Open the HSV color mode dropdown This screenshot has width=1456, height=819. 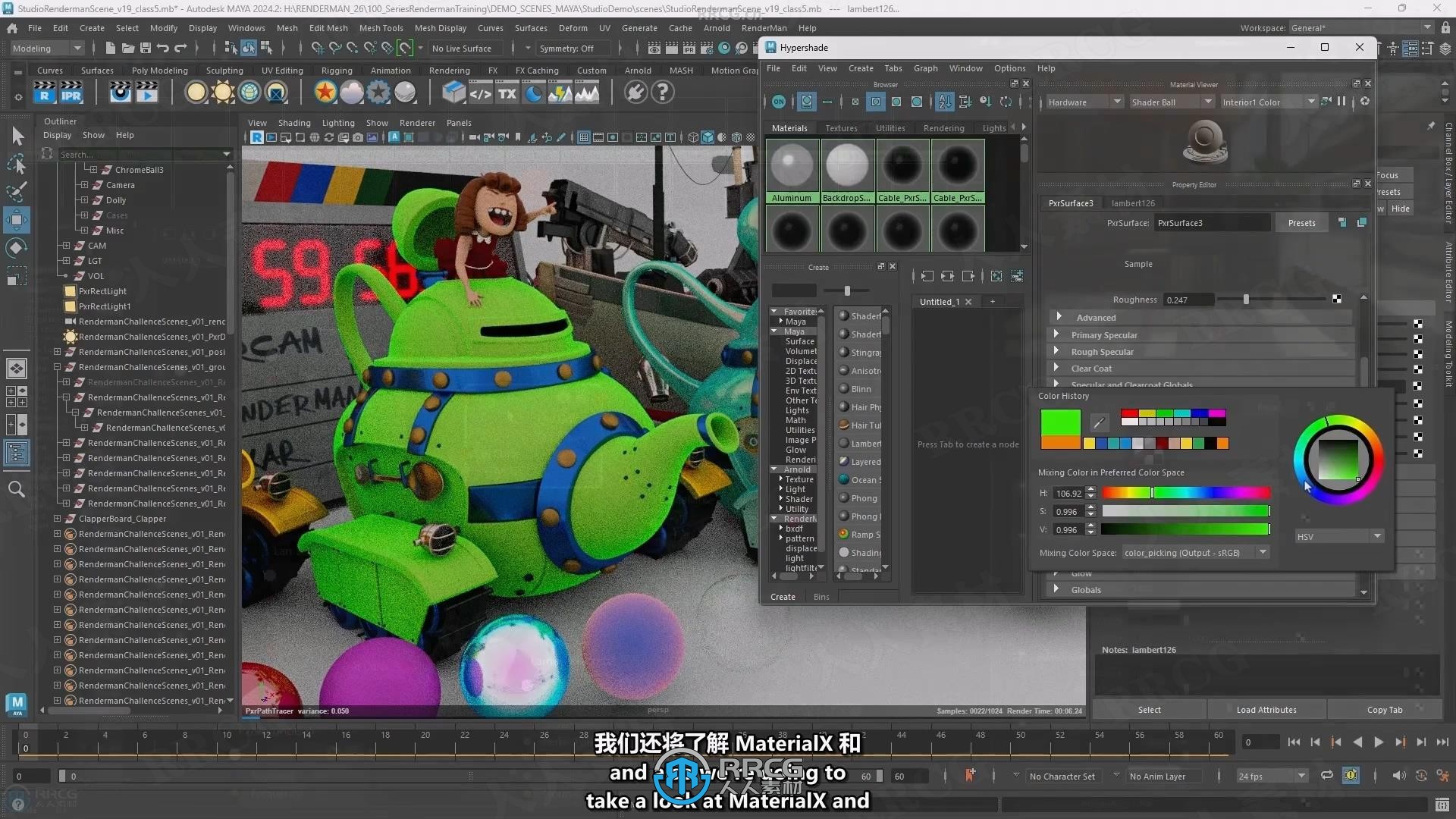[x=1339, y=536]
